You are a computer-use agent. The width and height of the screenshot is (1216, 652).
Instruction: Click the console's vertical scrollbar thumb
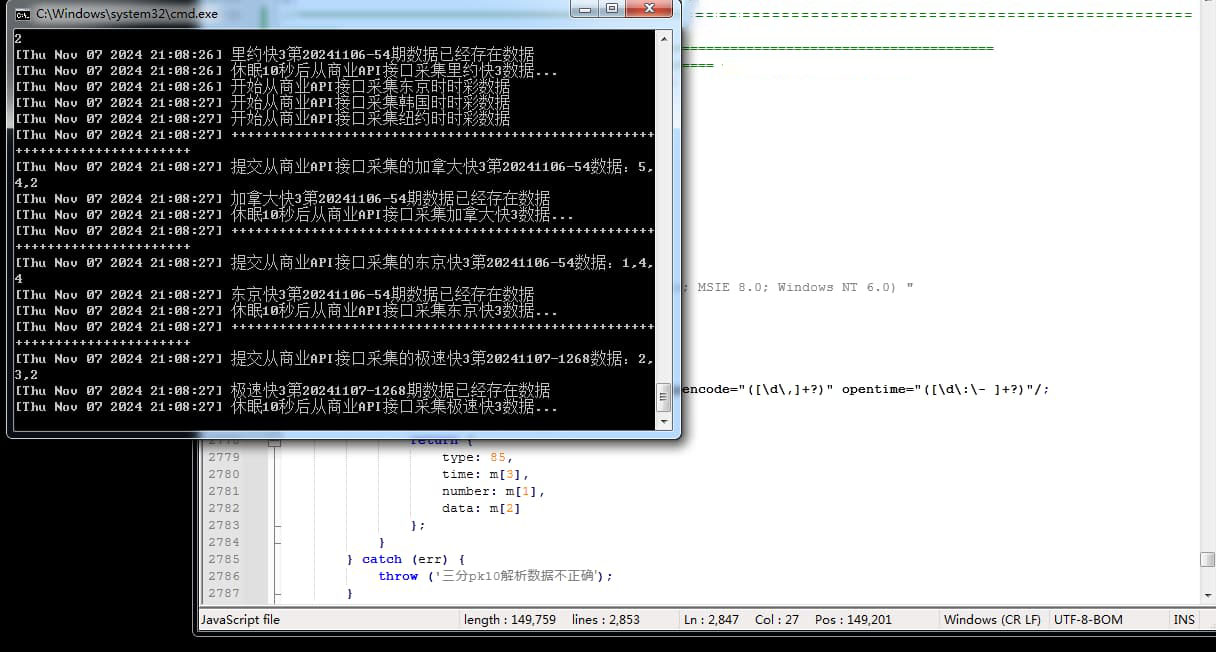click(x=663, y=398)
